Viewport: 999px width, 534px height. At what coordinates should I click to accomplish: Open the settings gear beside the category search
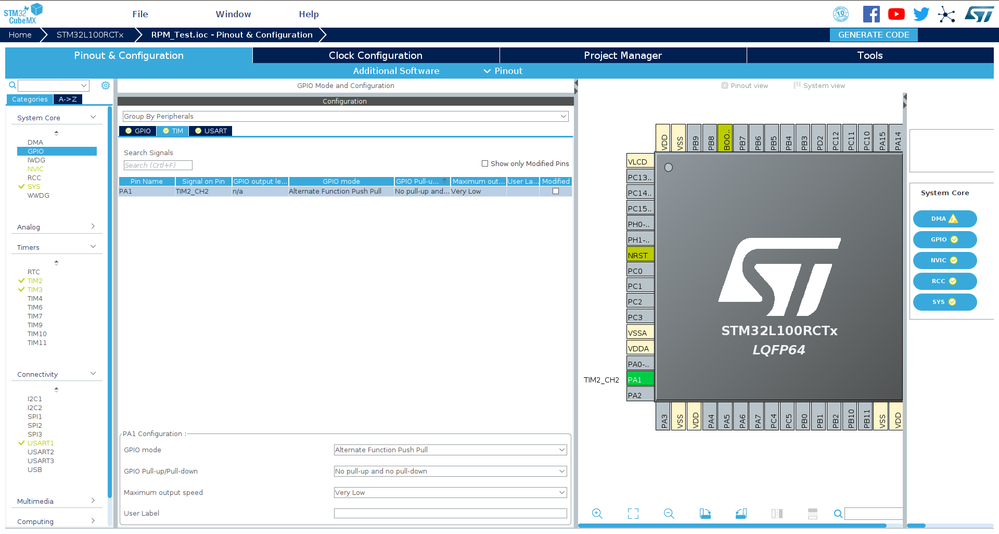[106, 85]
